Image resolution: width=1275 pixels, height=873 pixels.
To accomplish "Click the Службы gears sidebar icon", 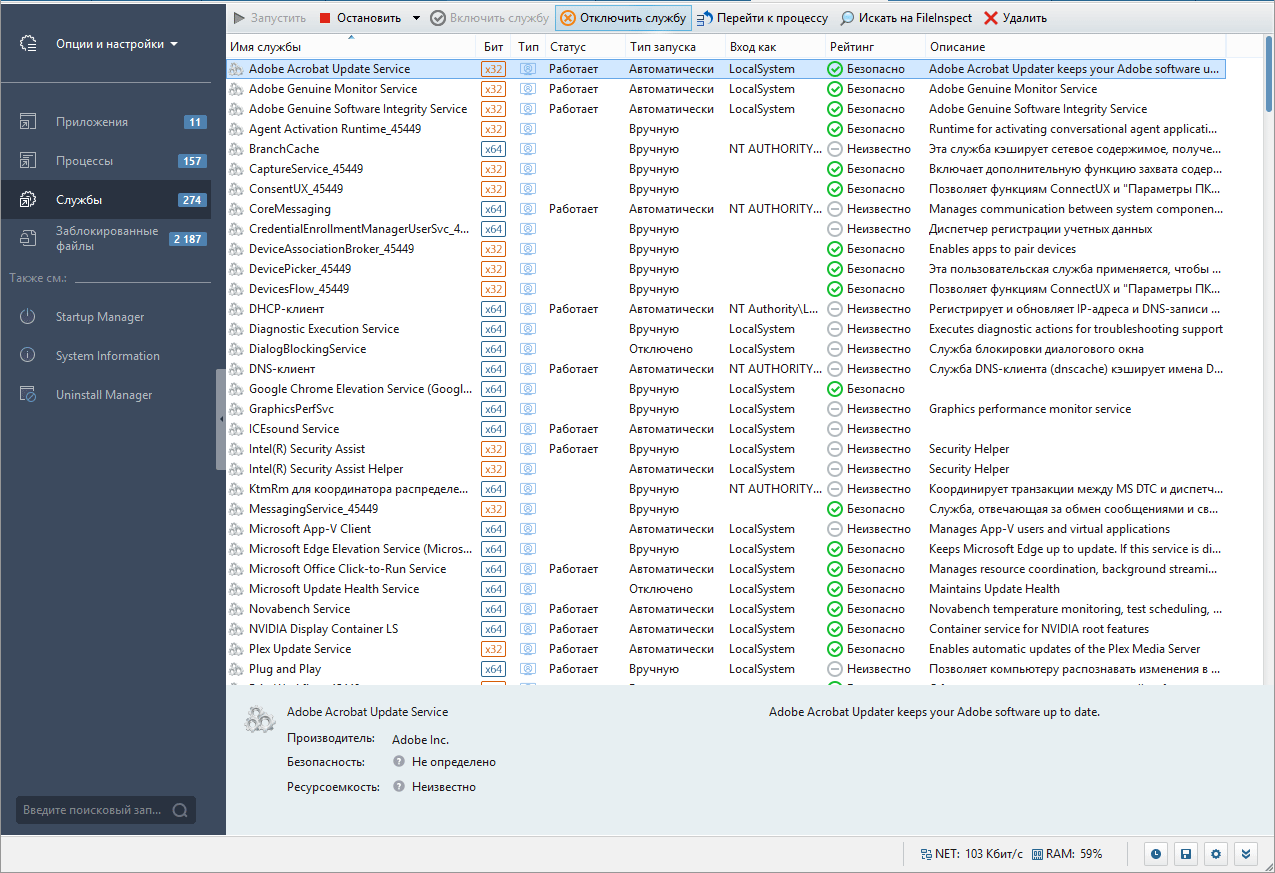I will point(28,200).
